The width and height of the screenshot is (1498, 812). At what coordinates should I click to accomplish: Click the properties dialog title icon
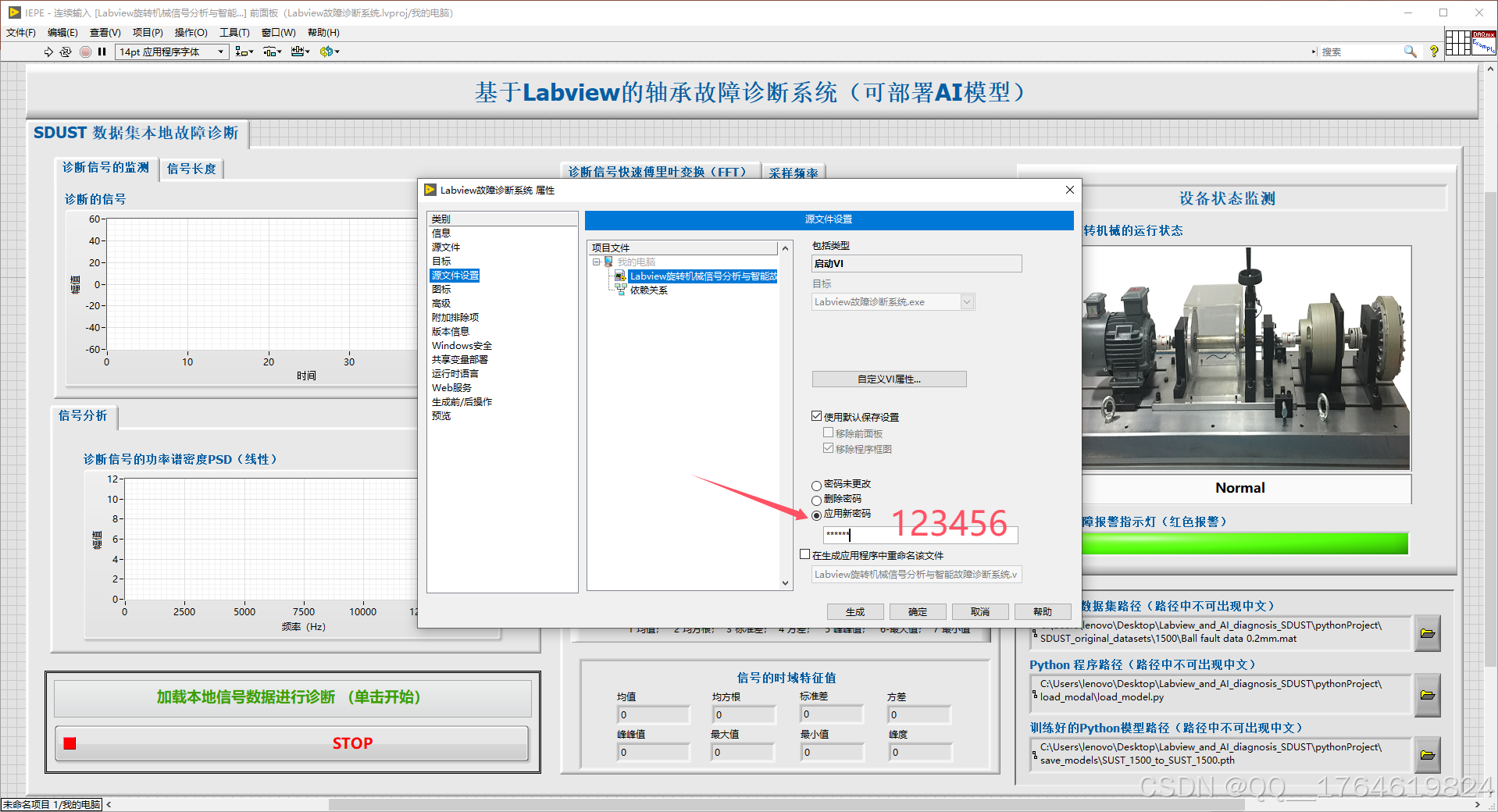pos(430,190)
